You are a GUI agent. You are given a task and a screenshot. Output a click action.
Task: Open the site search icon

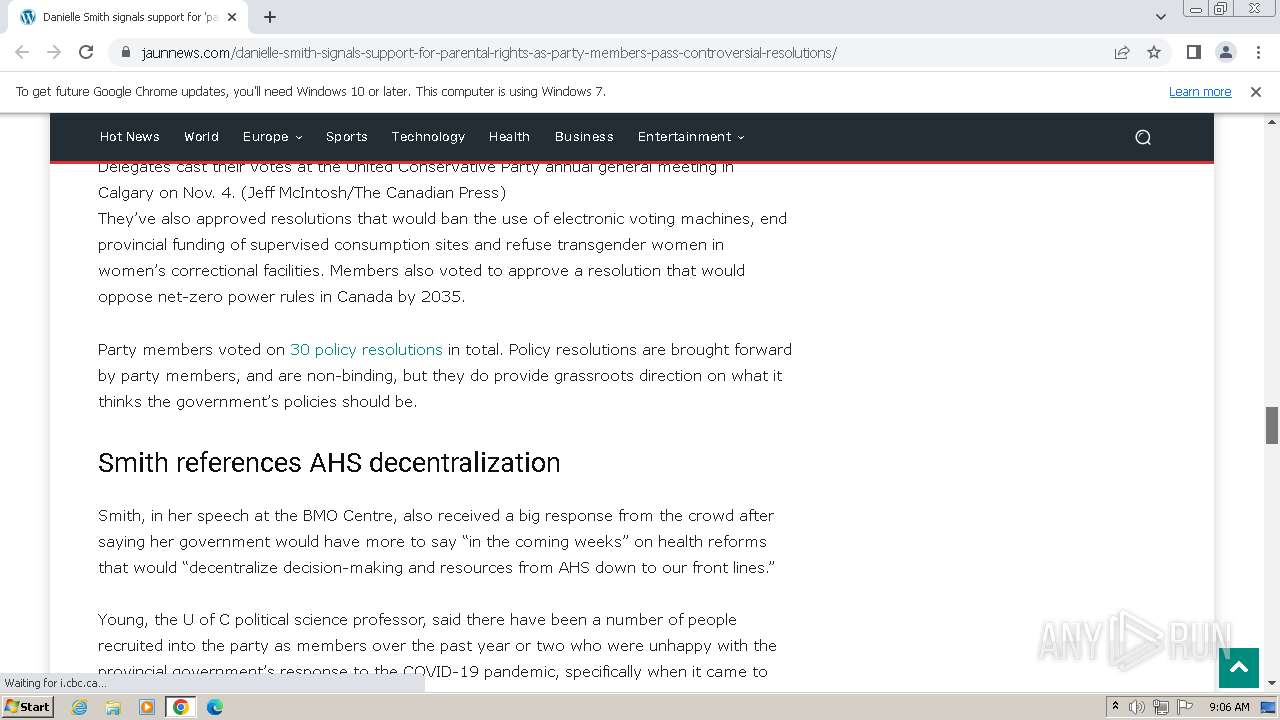[1143, 137]
